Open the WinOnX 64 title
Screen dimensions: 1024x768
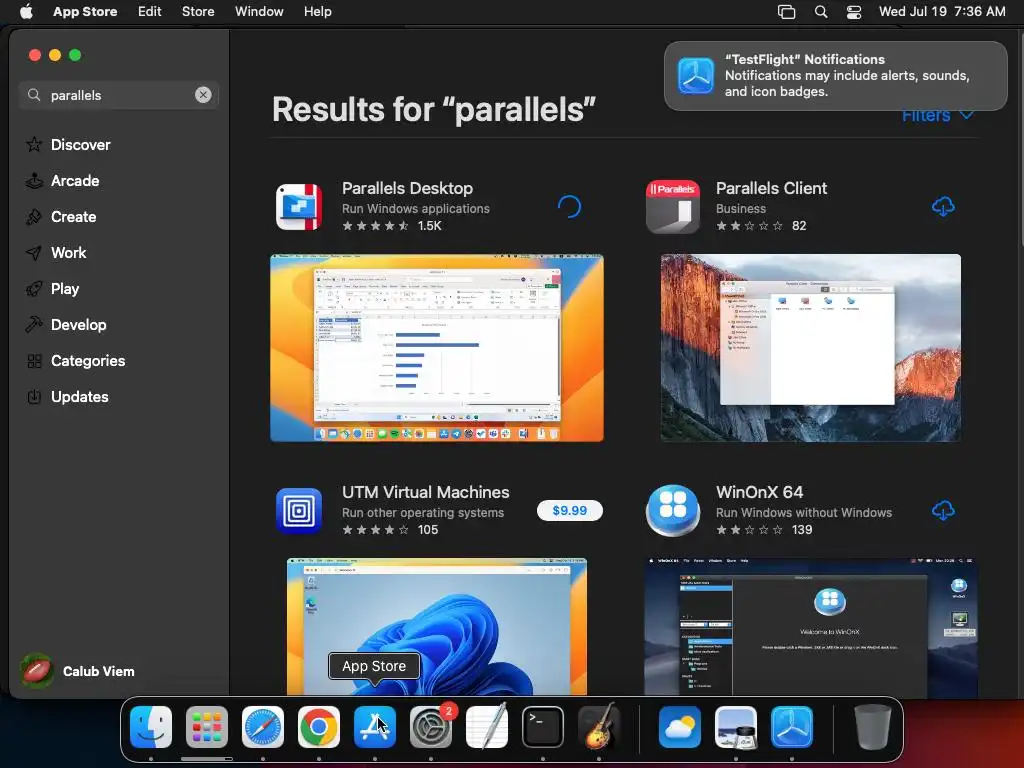tap(760, 492)
